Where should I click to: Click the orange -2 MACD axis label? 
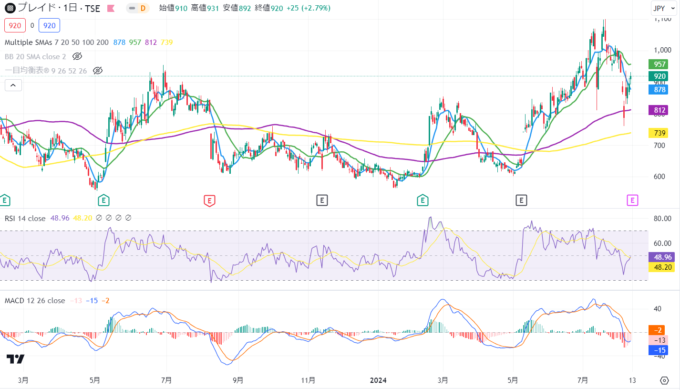[658, 330]
